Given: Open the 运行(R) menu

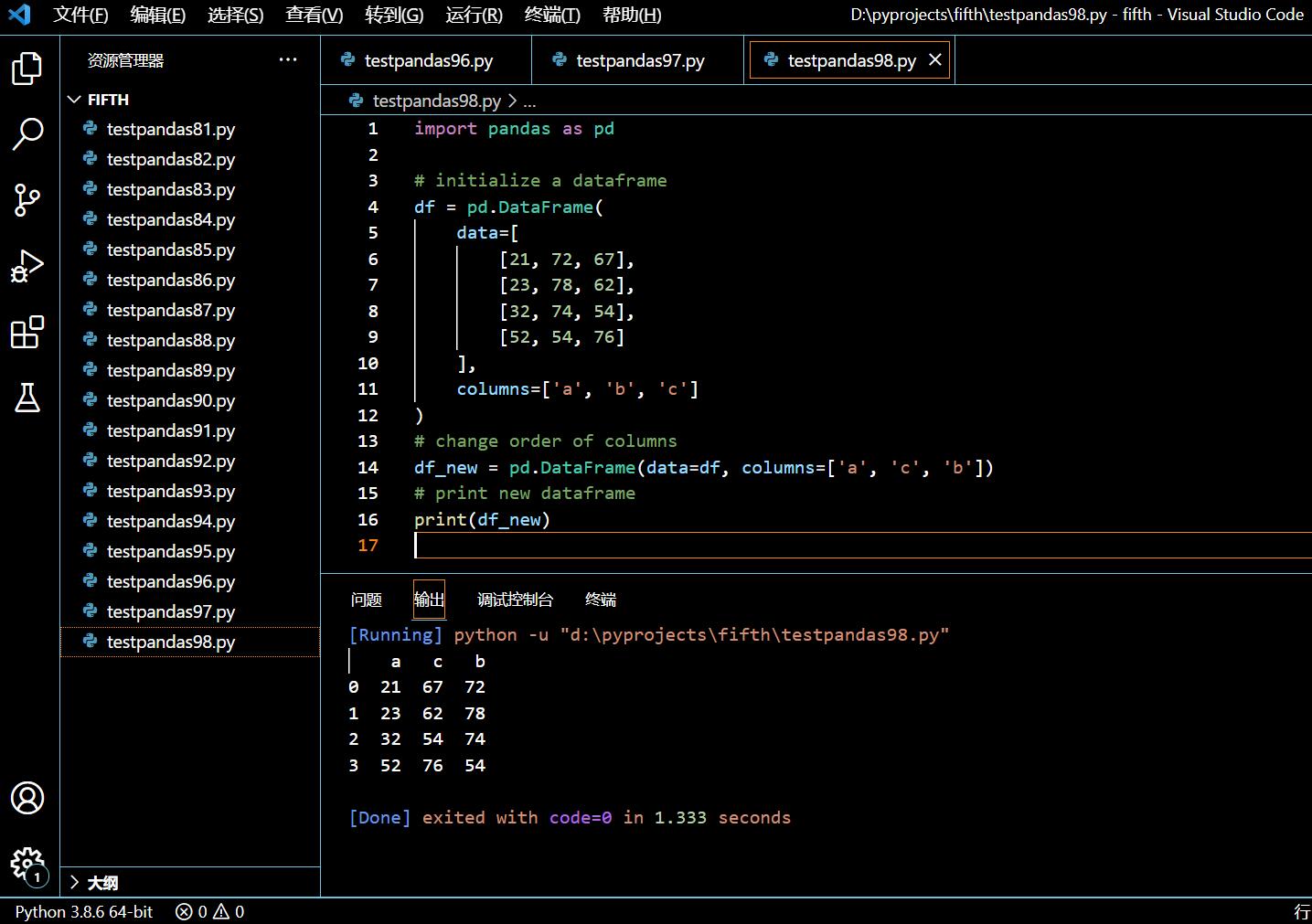Looking at the screenshot, I should pos(475,15).
